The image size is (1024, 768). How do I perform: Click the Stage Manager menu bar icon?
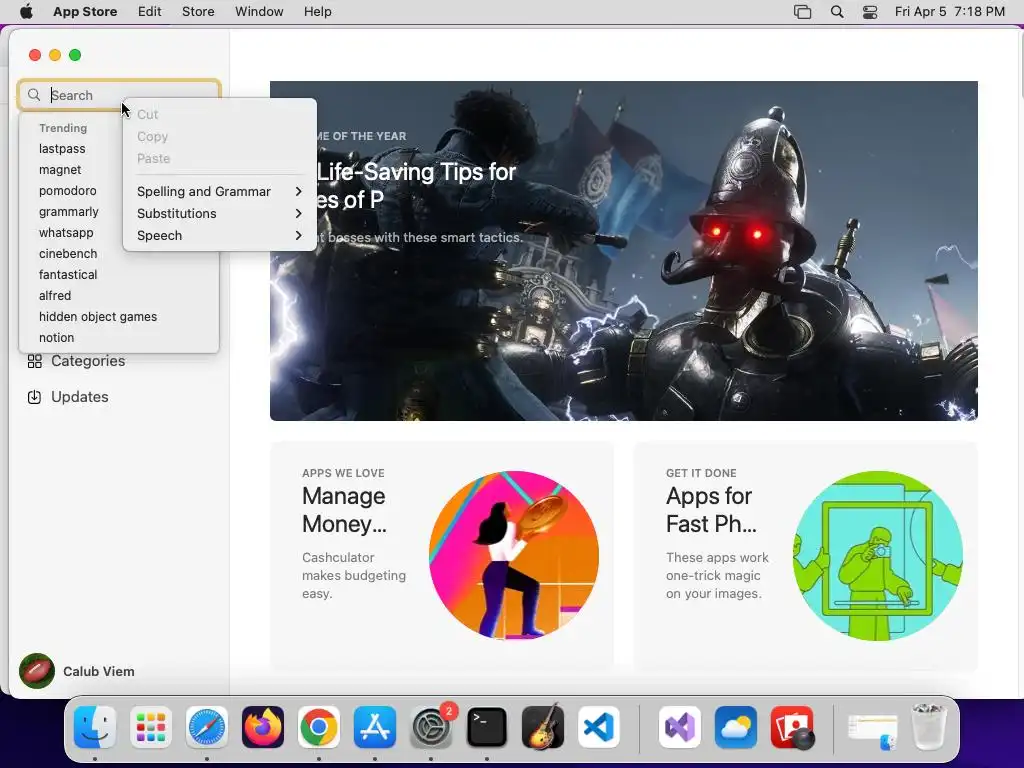[803, 12]
